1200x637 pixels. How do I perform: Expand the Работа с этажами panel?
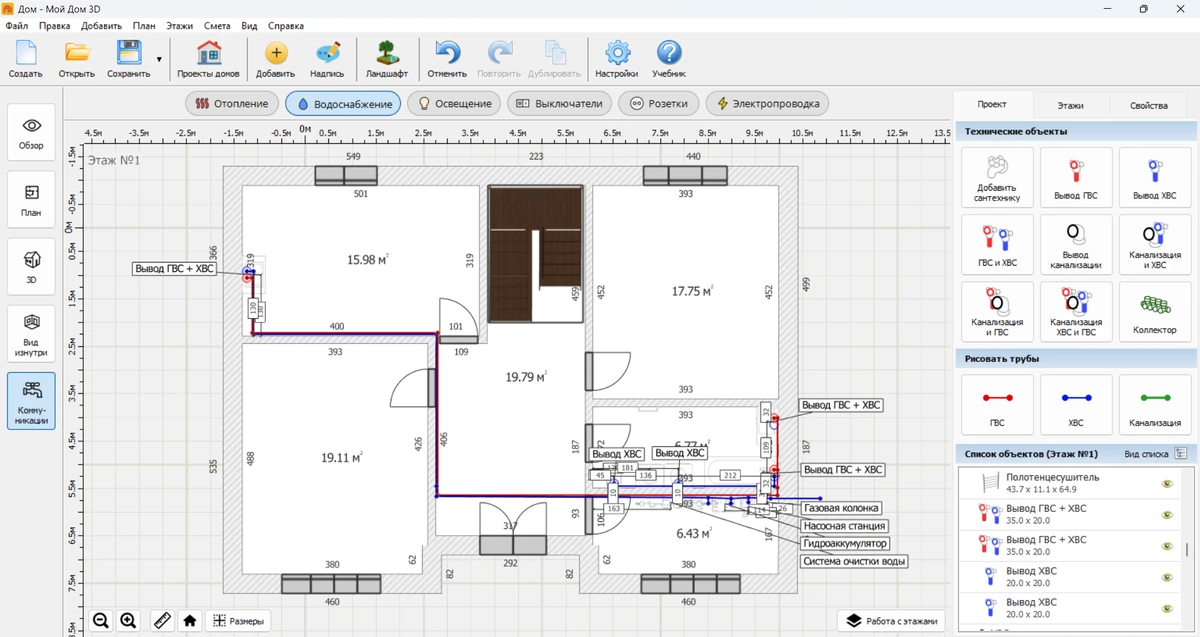click(891, 621)
